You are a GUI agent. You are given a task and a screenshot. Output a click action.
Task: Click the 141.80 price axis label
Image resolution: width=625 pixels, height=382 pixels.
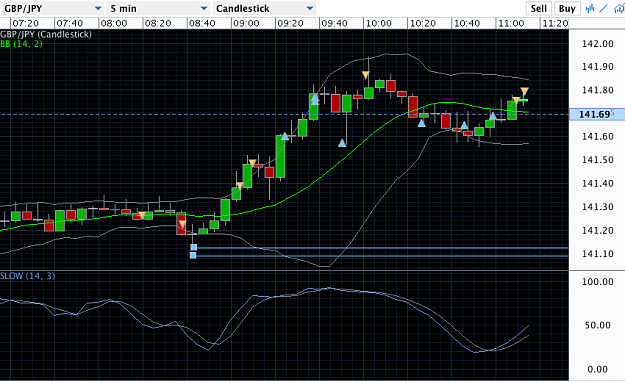(597, 90)
